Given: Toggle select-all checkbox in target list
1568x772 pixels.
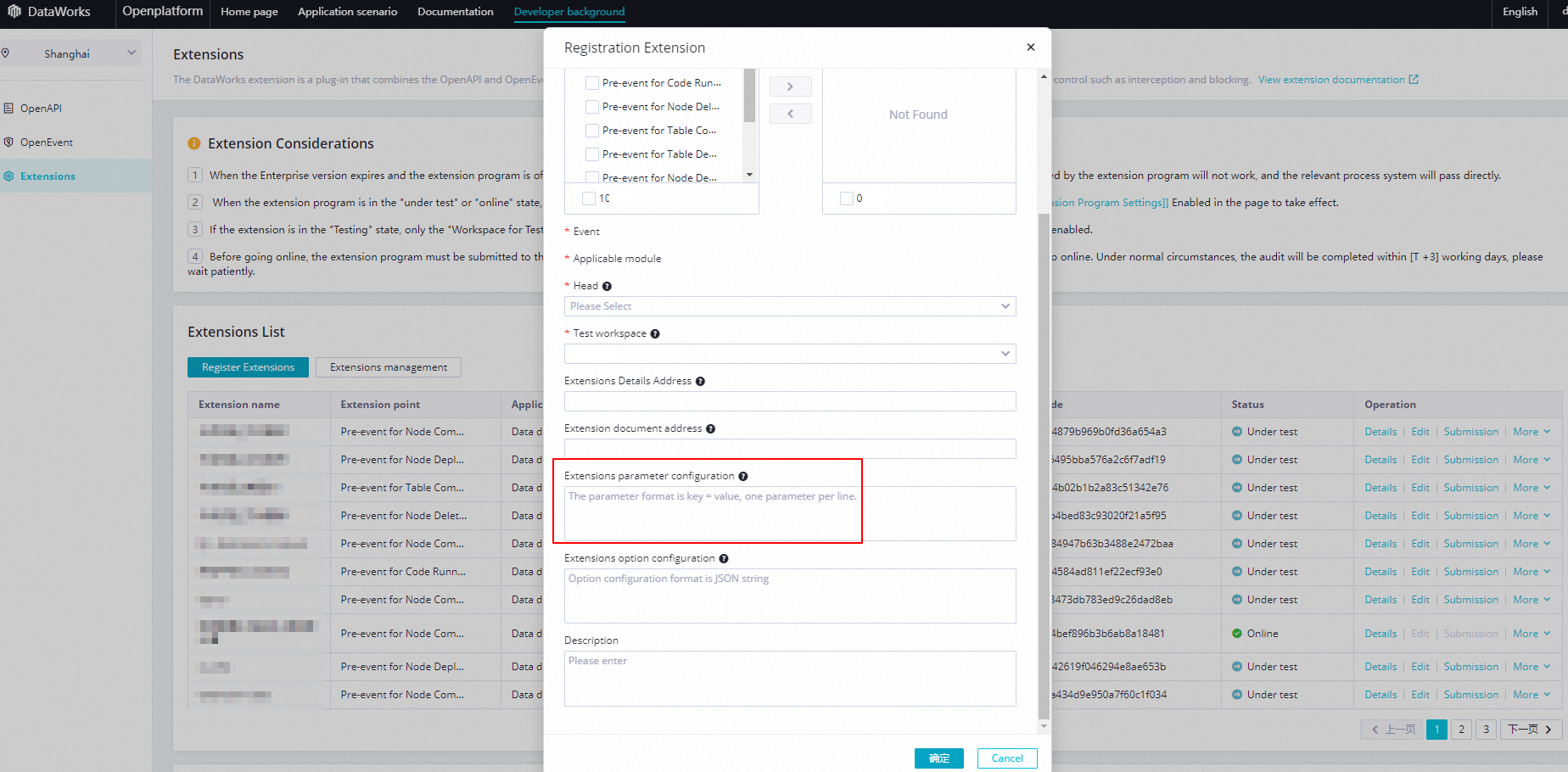Looking at the screenshot, I should pyautogui.click(x=846, y=199).
